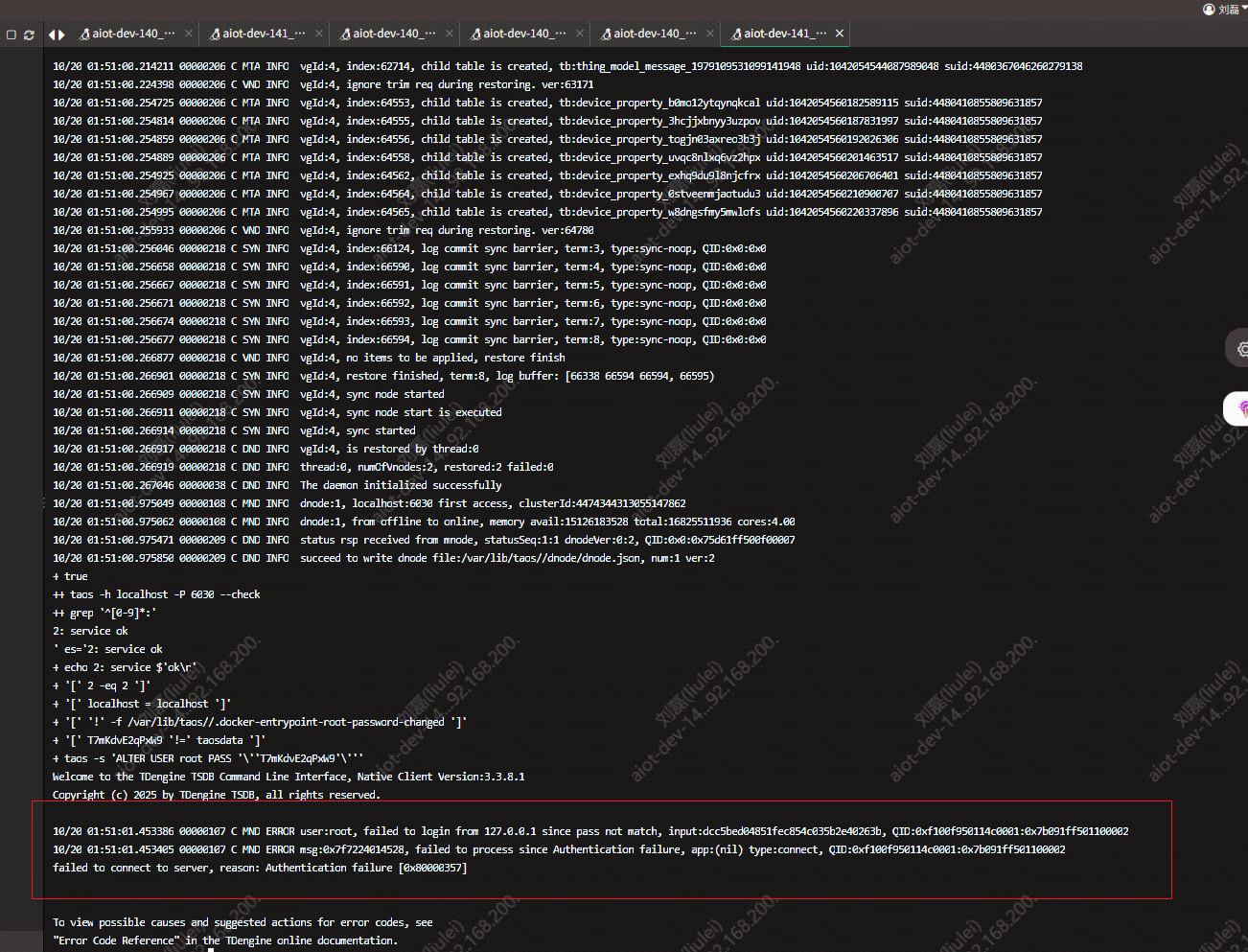Click the user avatar icon at top right
The width and height of the screenshot is (1248, 952).
(x=1209, y=9)
